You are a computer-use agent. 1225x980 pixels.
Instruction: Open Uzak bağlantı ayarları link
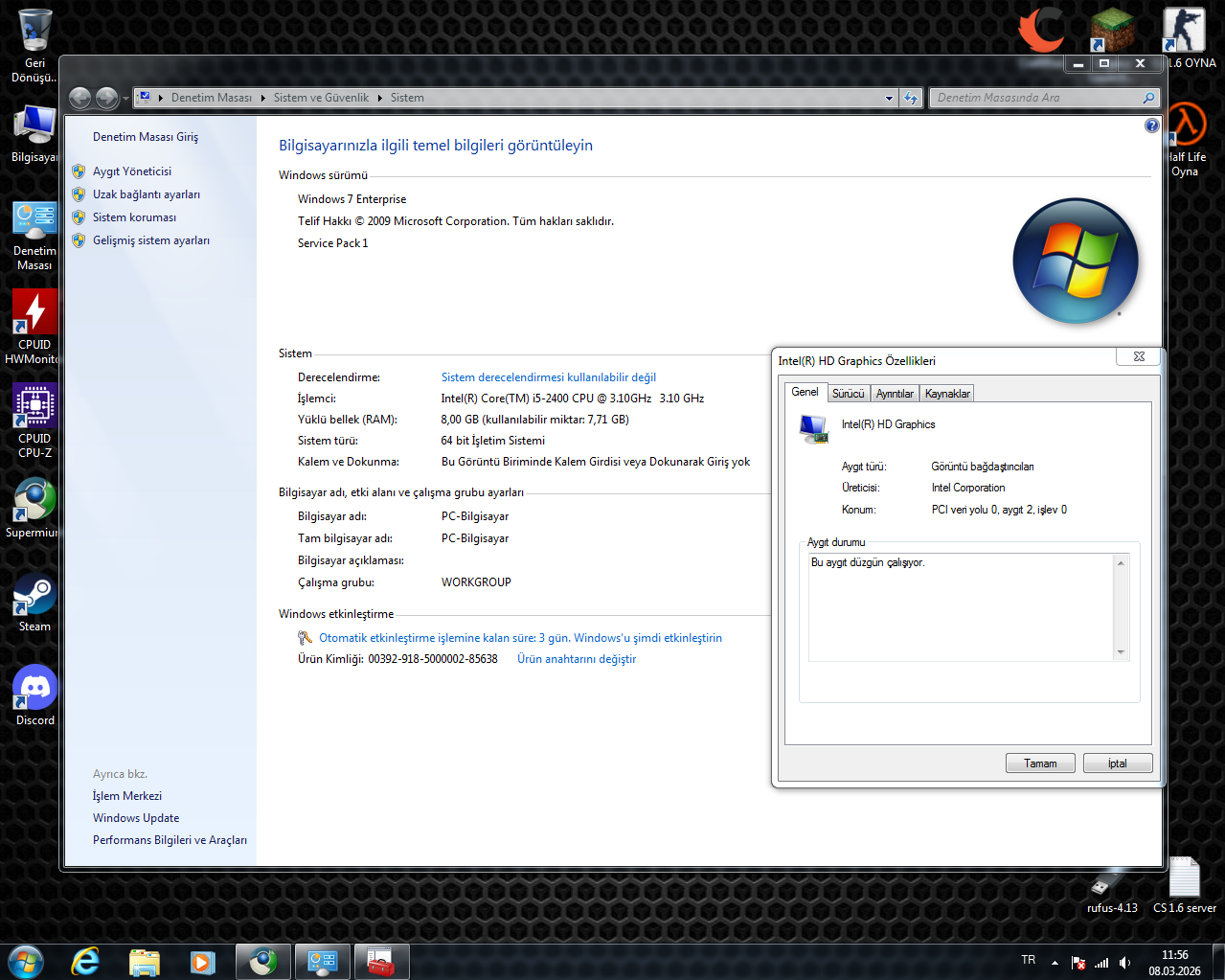pyautogui.click(x=147, y=194)
